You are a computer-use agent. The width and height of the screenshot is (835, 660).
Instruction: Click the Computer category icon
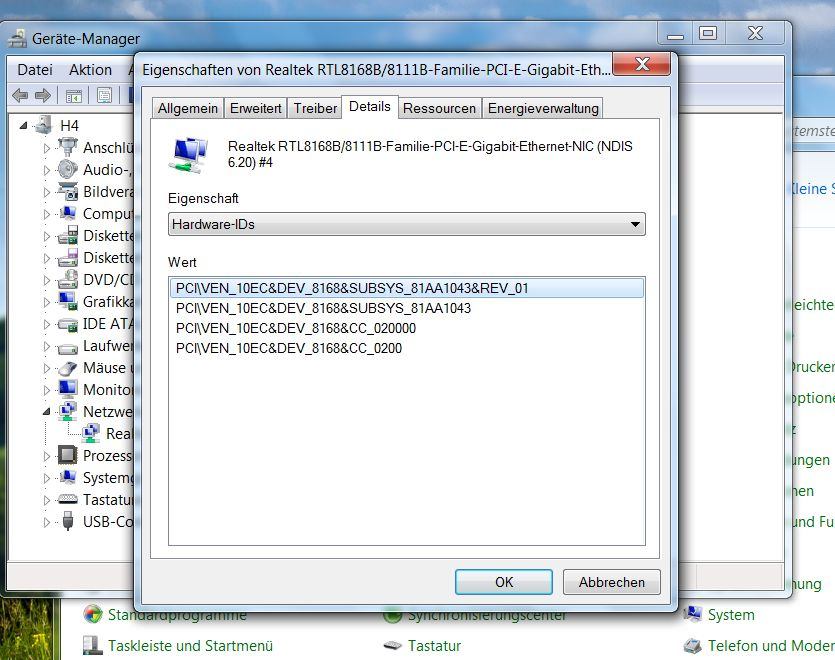pyautogui.click(x=68, y=213)
